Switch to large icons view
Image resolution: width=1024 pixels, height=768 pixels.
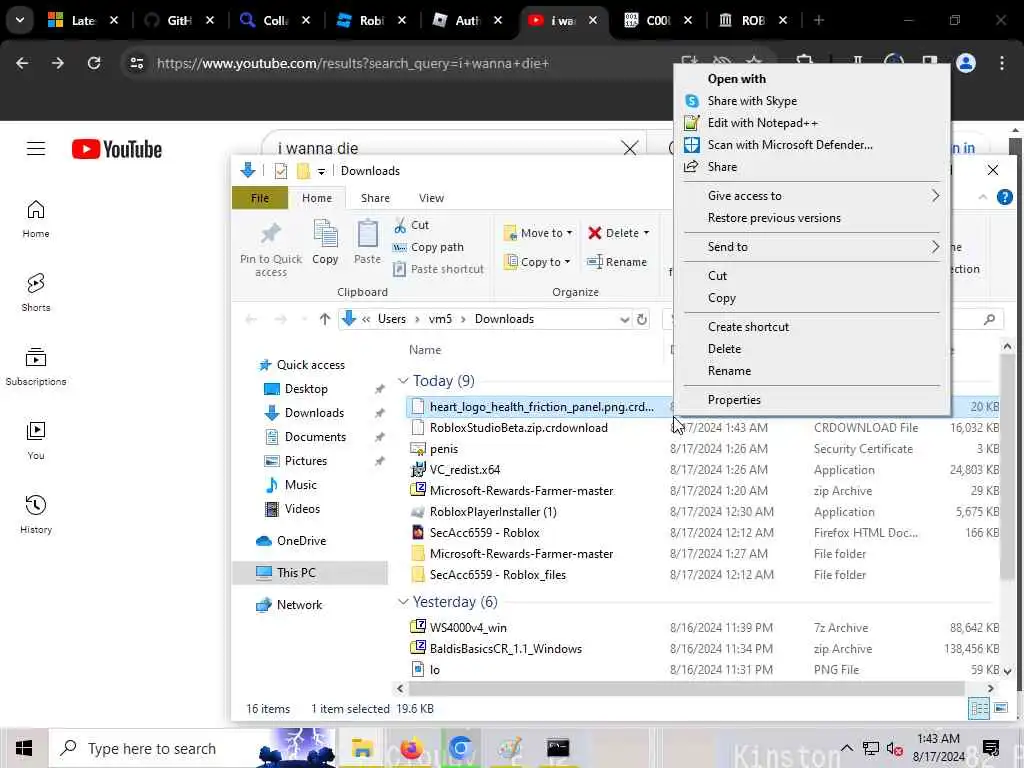pyautogui.click(x=1000, y=708)
